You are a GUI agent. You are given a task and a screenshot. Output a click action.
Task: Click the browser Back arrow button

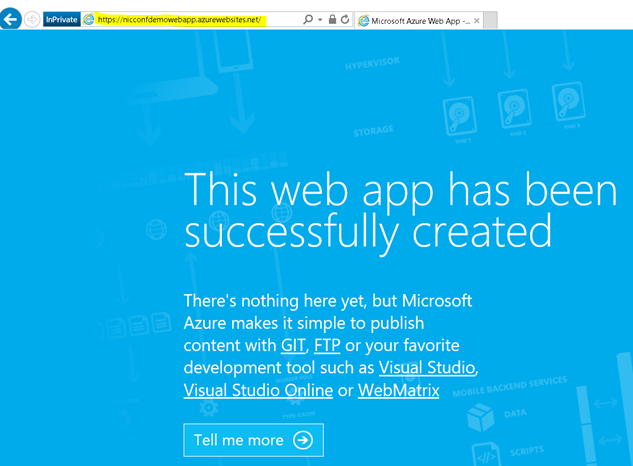click(x=10, y=19)
